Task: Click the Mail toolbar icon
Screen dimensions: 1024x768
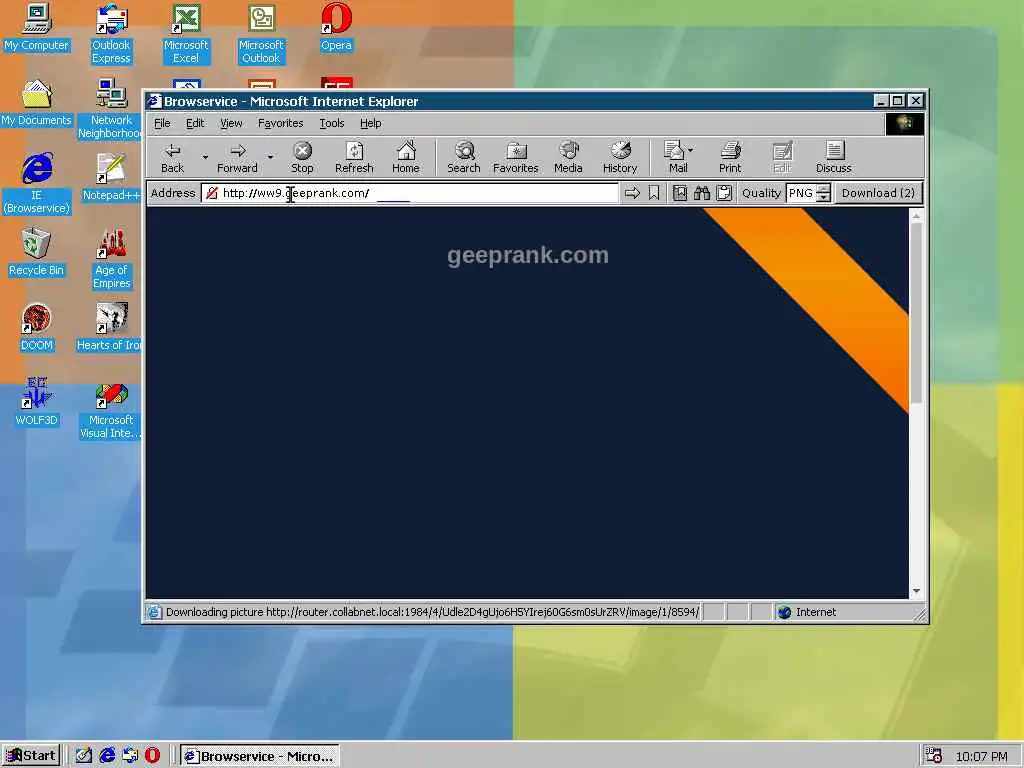Action: 675,158
